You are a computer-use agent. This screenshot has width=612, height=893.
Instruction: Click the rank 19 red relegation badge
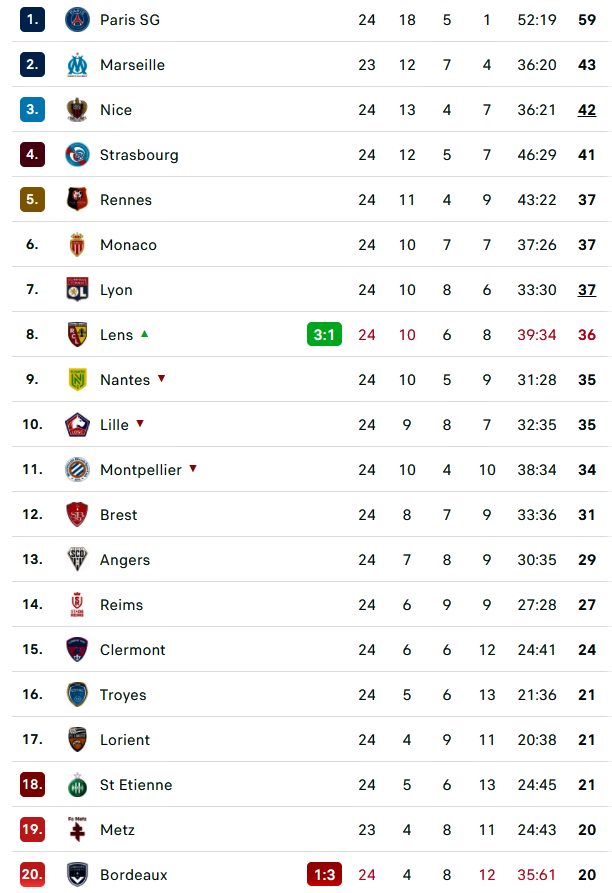coord(32,830)
